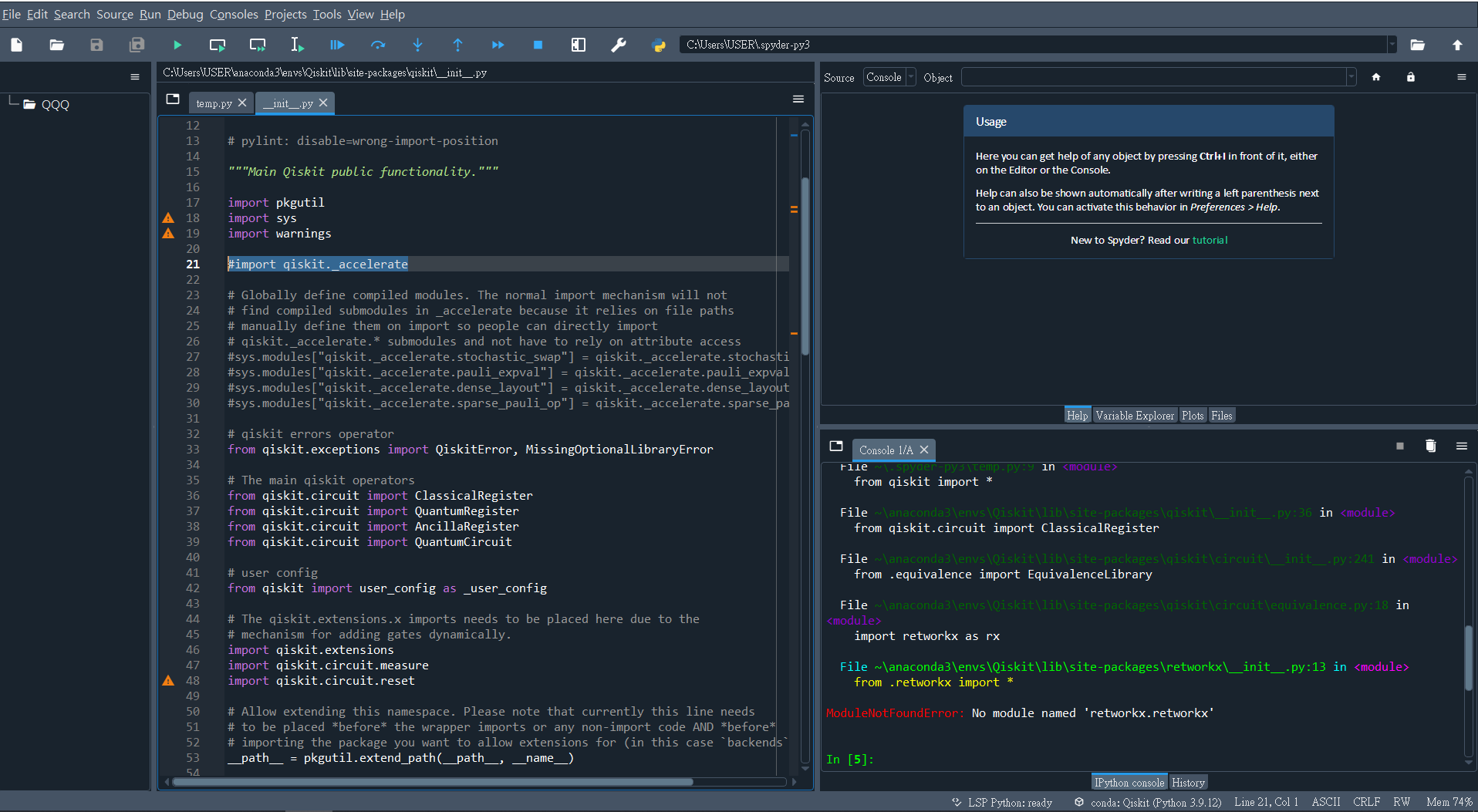Open the Help pane options menu
This screenshot has height=812, width=1478.
click(1461, 77)
